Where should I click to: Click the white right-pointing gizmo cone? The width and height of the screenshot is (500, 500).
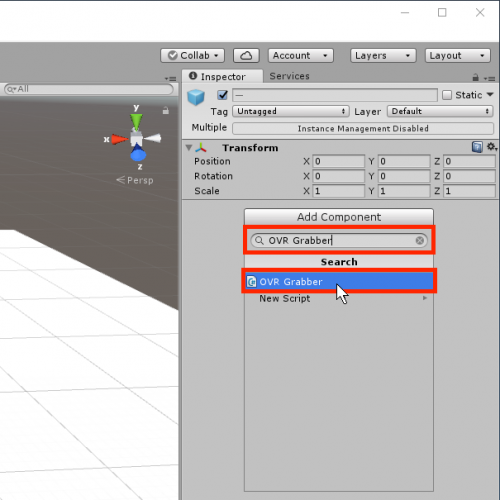point(153,138)
